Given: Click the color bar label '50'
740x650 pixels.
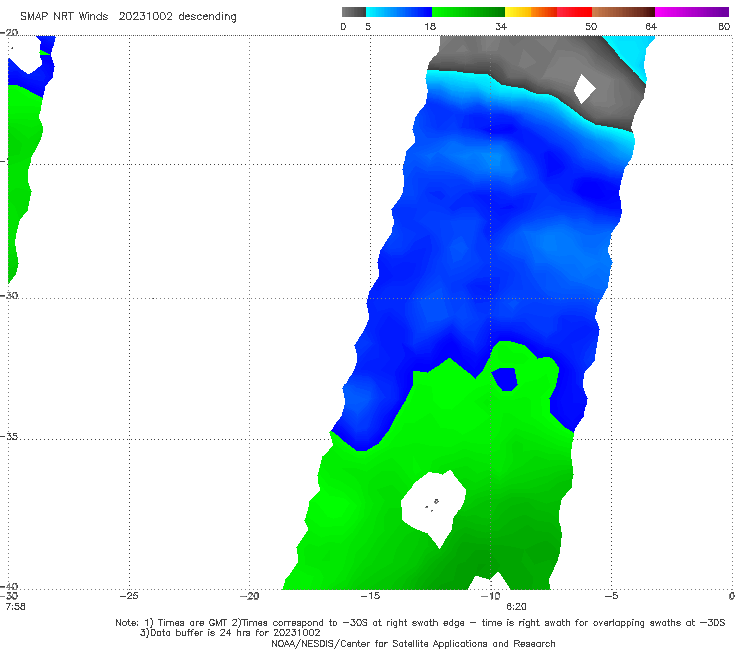Looking at the screenshot, I should coord(591,27).
